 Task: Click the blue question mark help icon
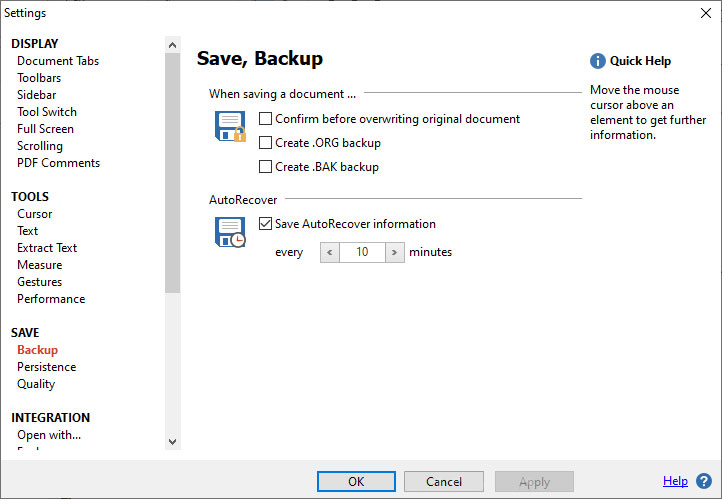point(704,481)
